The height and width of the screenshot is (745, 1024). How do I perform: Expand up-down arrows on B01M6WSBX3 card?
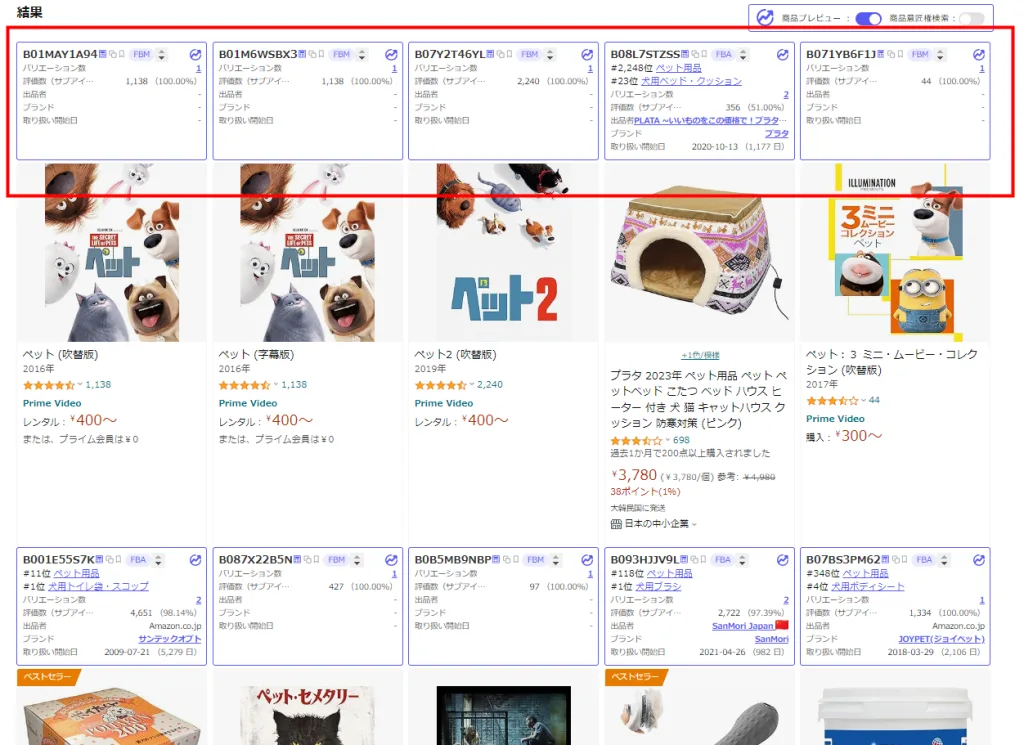(362, 55)
